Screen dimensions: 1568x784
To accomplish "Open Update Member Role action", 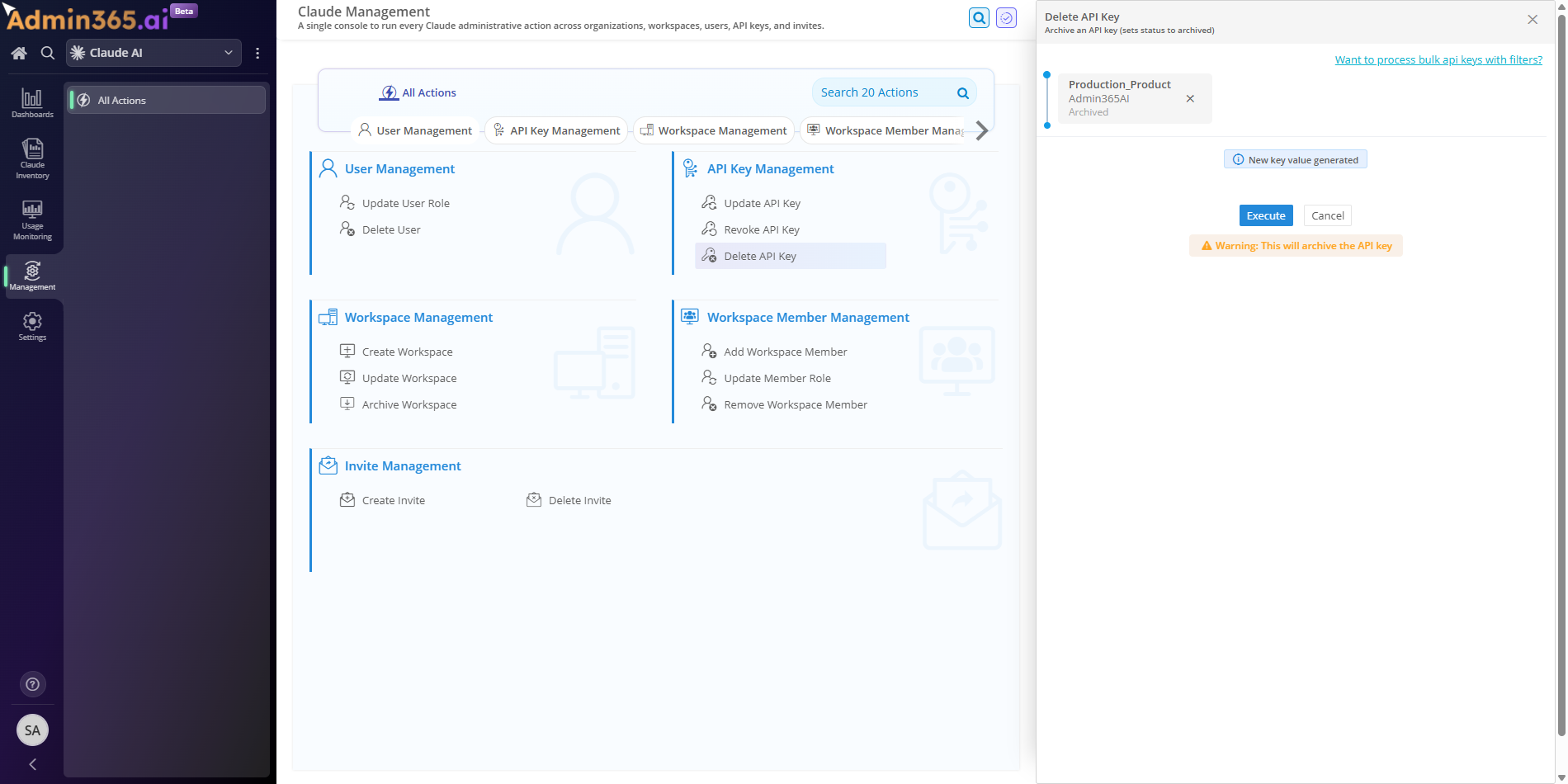I will (x=766, y=378).
